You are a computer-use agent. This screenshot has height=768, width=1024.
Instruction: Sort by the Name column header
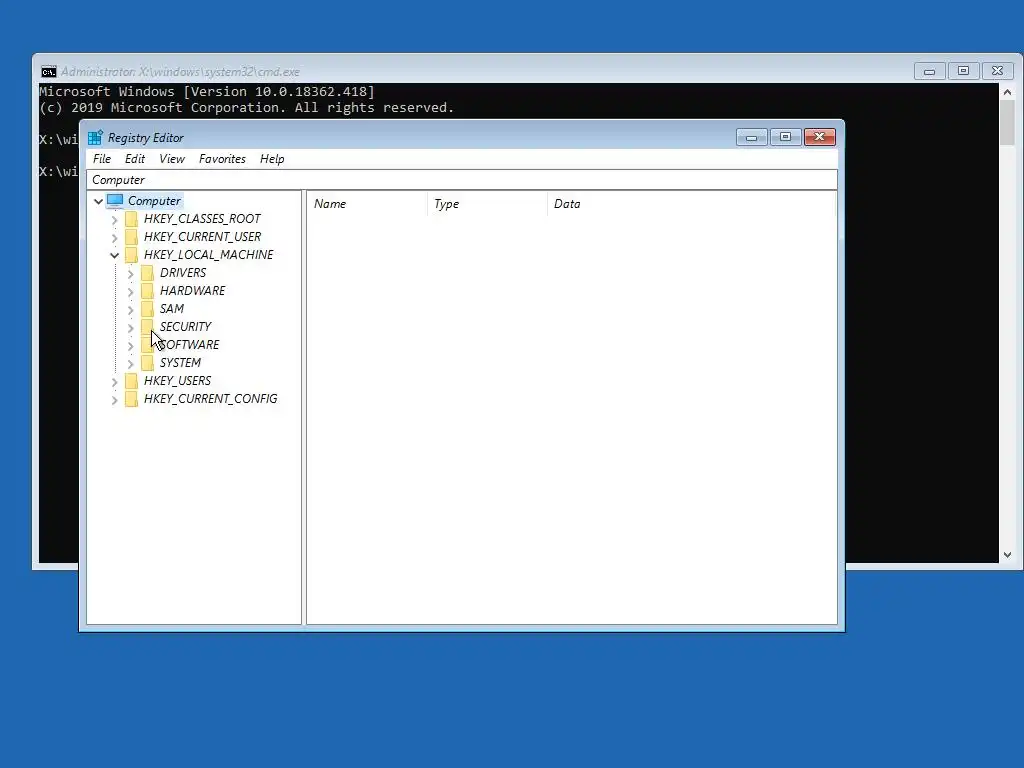(x=367, y=204)
